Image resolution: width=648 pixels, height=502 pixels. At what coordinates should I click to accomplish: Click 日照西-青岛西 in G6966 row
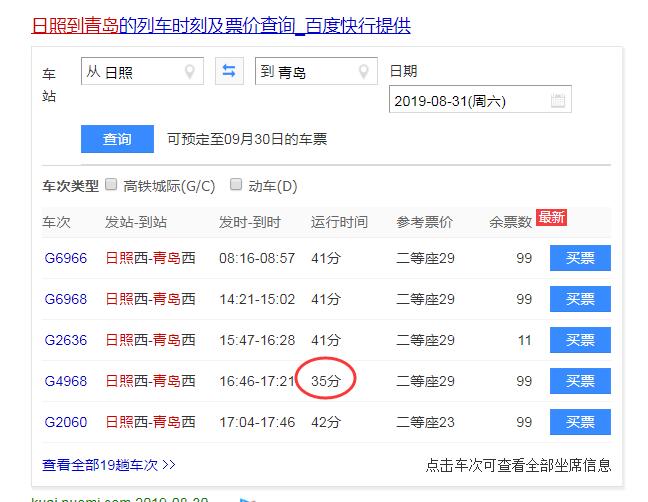pyautogui.click(x=150, y=258)
